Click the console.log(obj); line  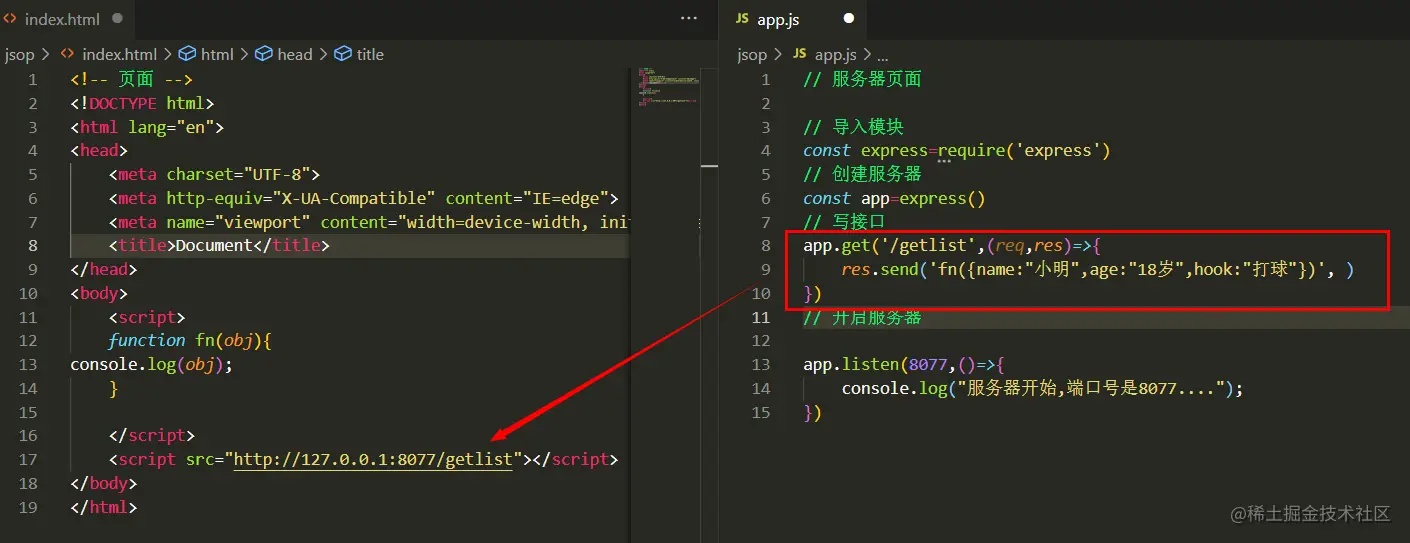(151, 364)
